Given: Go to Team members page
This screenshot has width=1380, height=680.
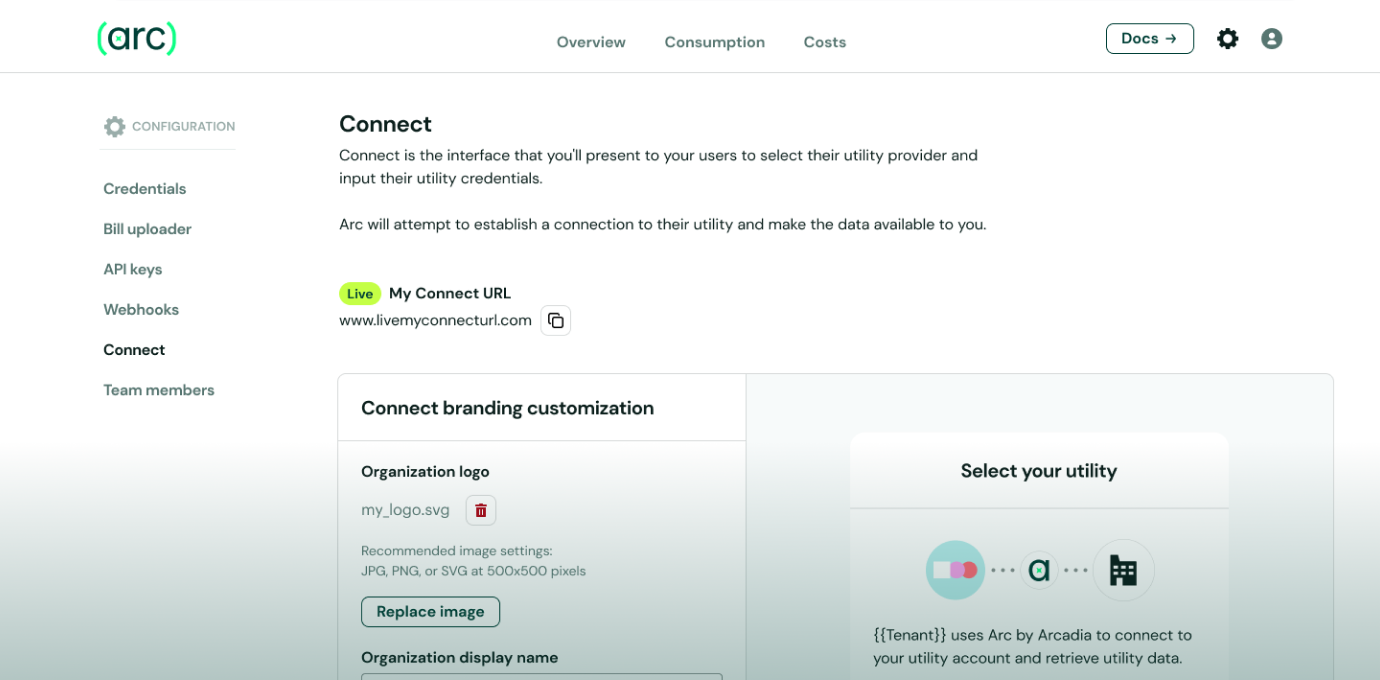Looking at the screenshot, I should coord(159,390).
